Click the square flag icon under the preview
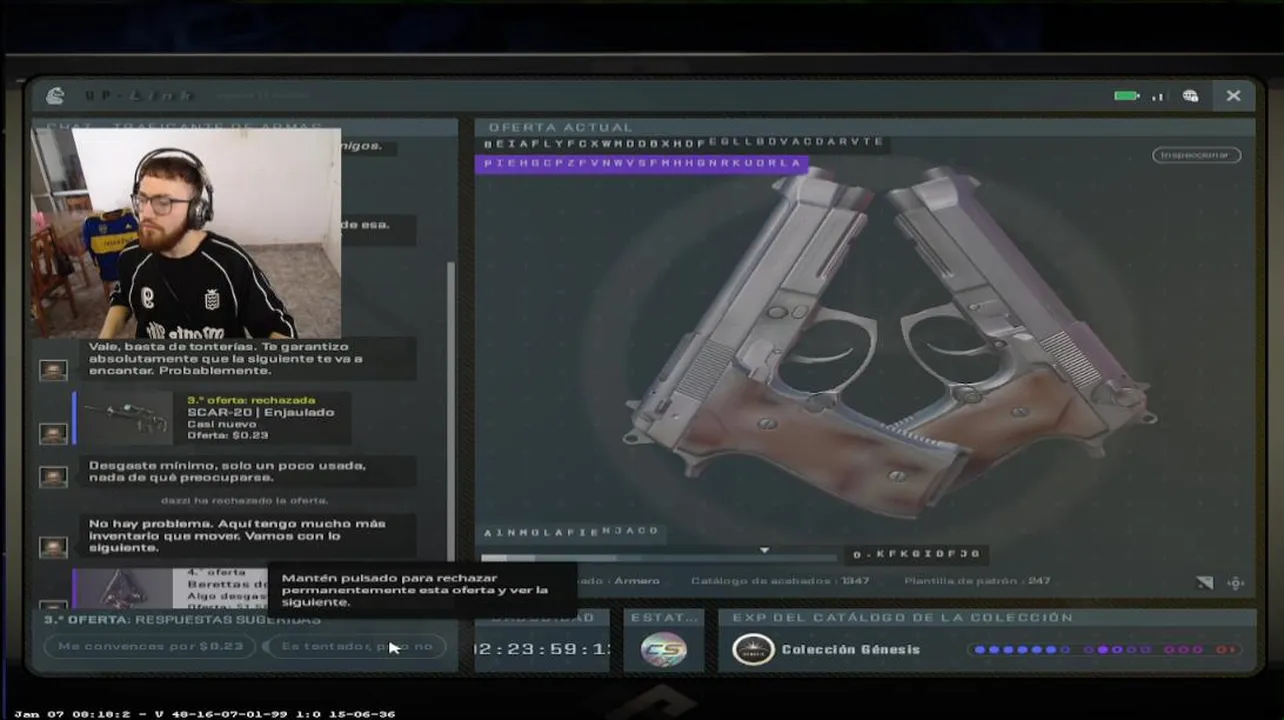 point(1204,583)
